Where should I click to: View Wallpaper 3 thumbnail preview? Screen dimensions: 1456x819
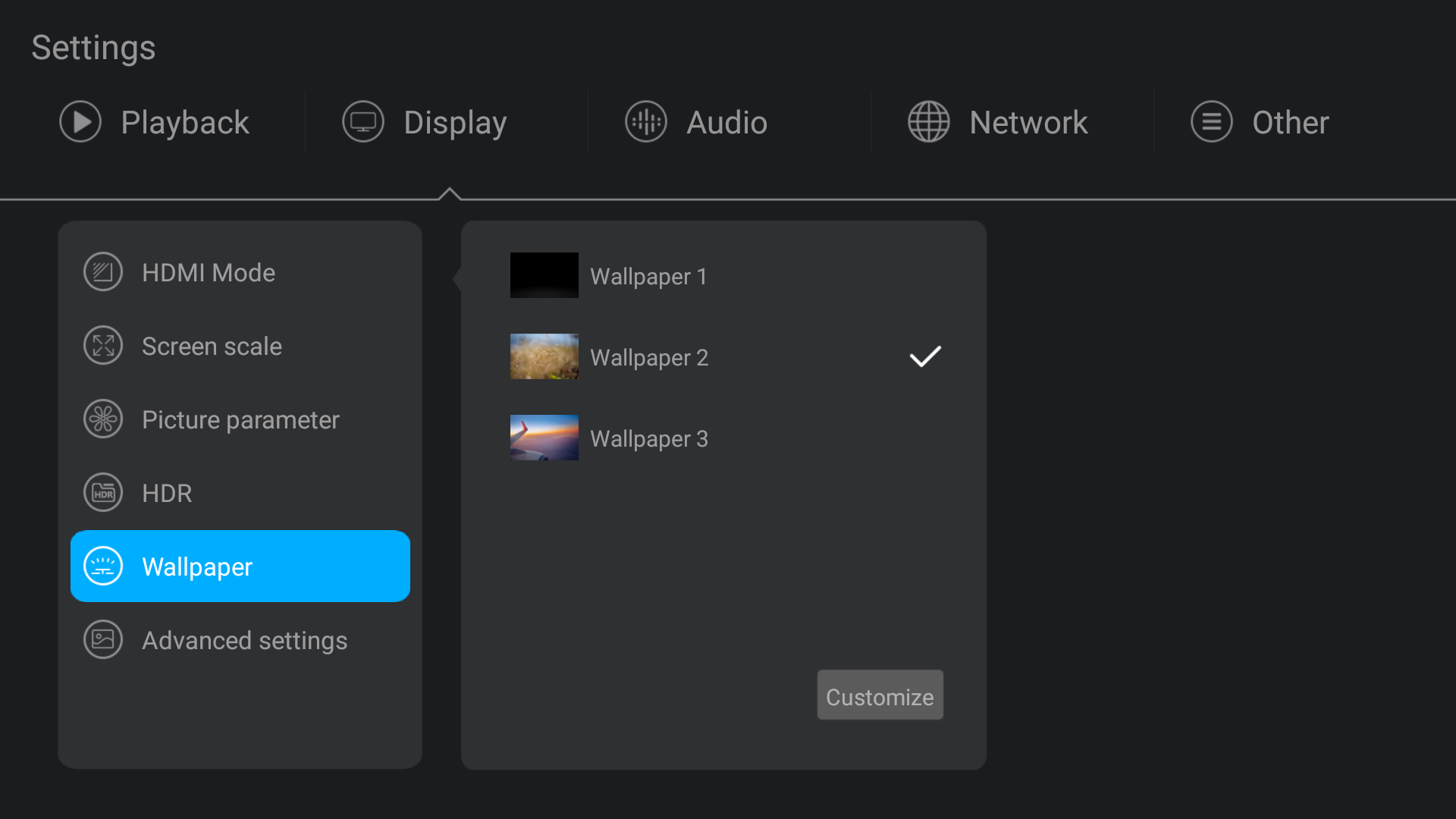click(544, 437)
